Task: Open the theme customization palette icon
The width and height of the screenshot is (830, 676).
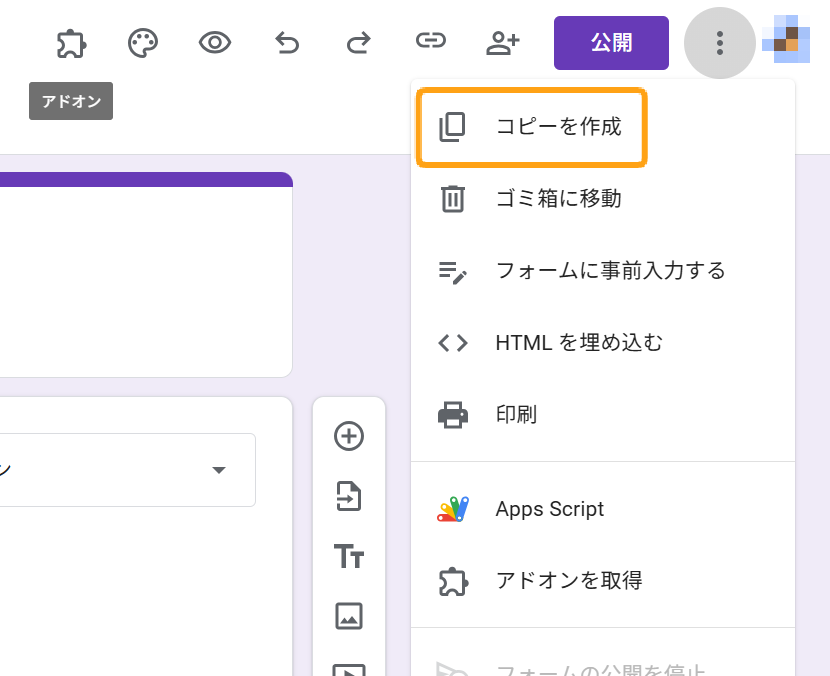Action: 143,43
